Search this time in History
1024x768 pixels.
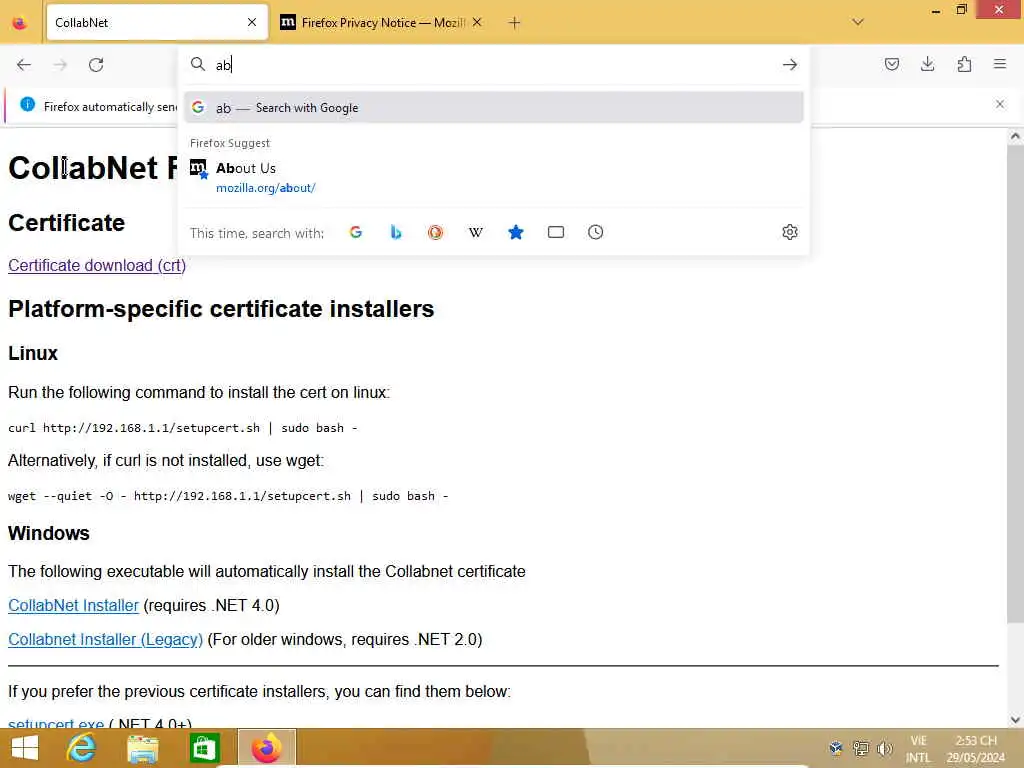pos(596,232)
